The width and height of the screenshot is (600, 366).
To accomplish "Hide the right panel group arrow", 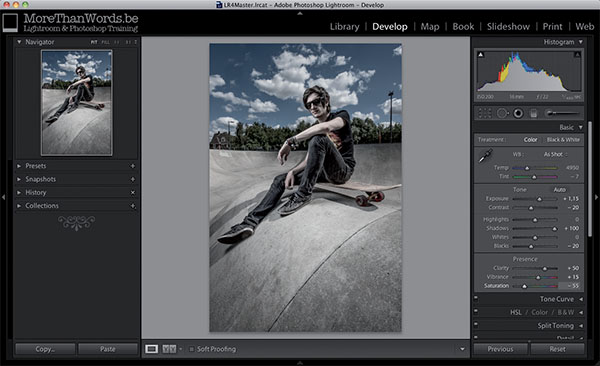I will (x=596, y=197).
